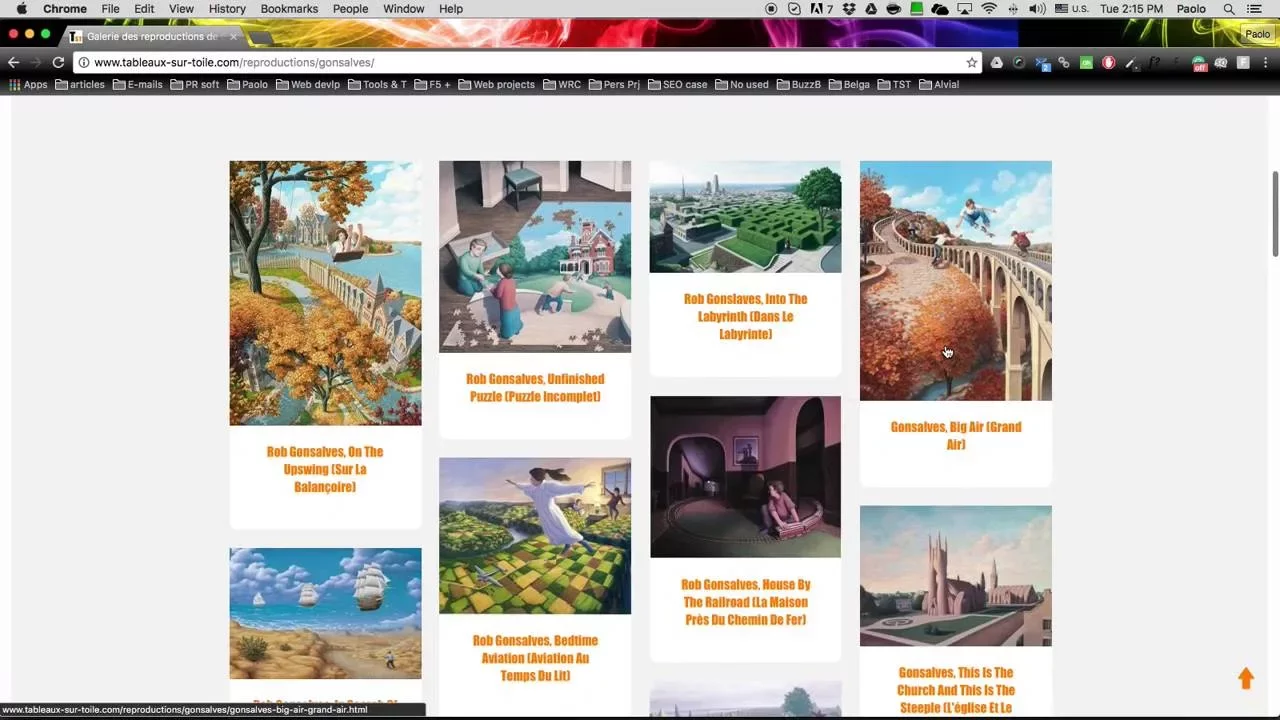Open 'Into The Labyrinth' title link
The height and width of the screenshot is (720, 1280).
click(x=745, y=316)
